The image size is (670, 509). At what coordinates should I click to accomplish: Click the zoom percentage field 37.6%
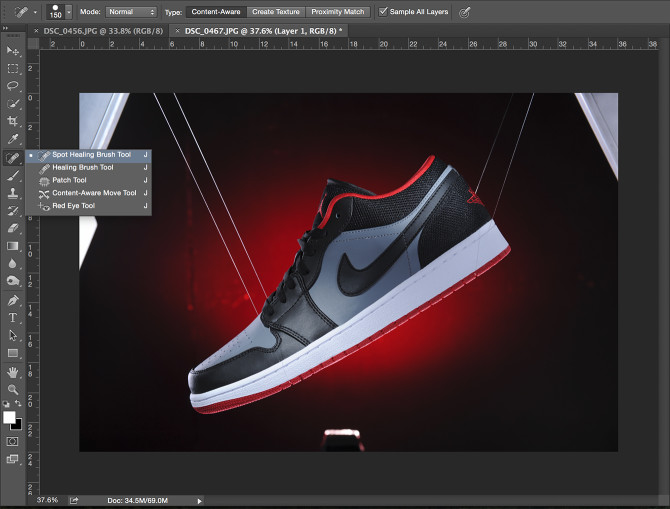click(47, 500)
